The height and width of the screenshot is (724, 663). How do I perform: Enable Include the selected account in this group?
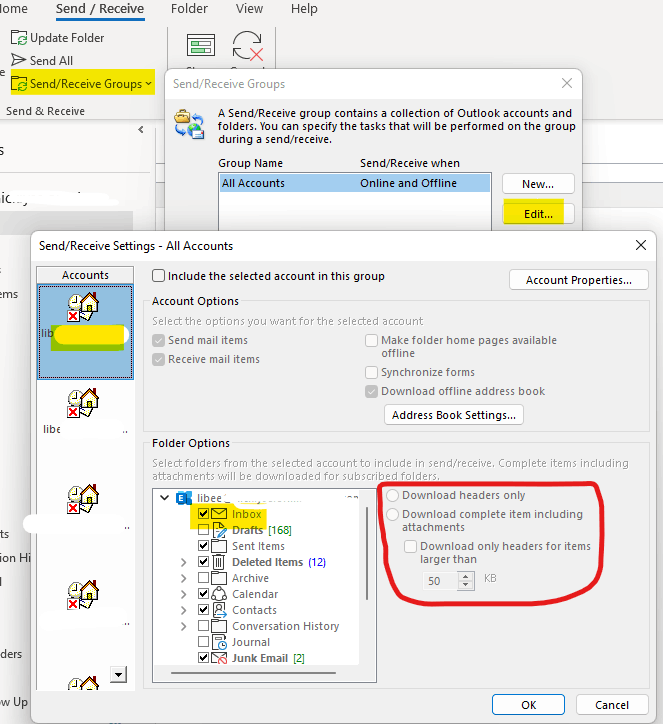click(158, 276)
